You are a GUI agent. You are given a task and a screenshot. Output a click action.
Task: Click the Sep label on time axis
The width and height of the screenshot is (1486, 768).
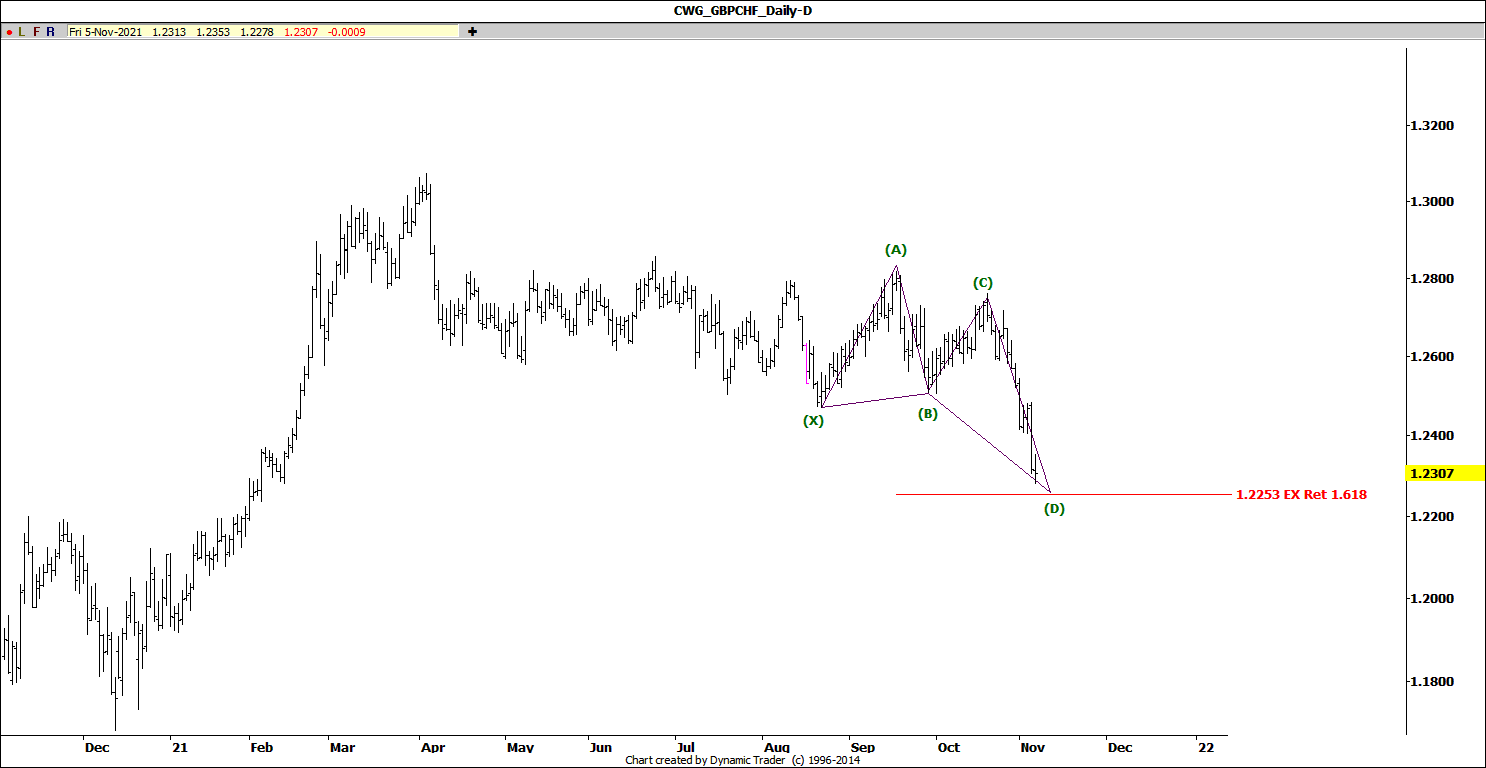tap(863, 747)
